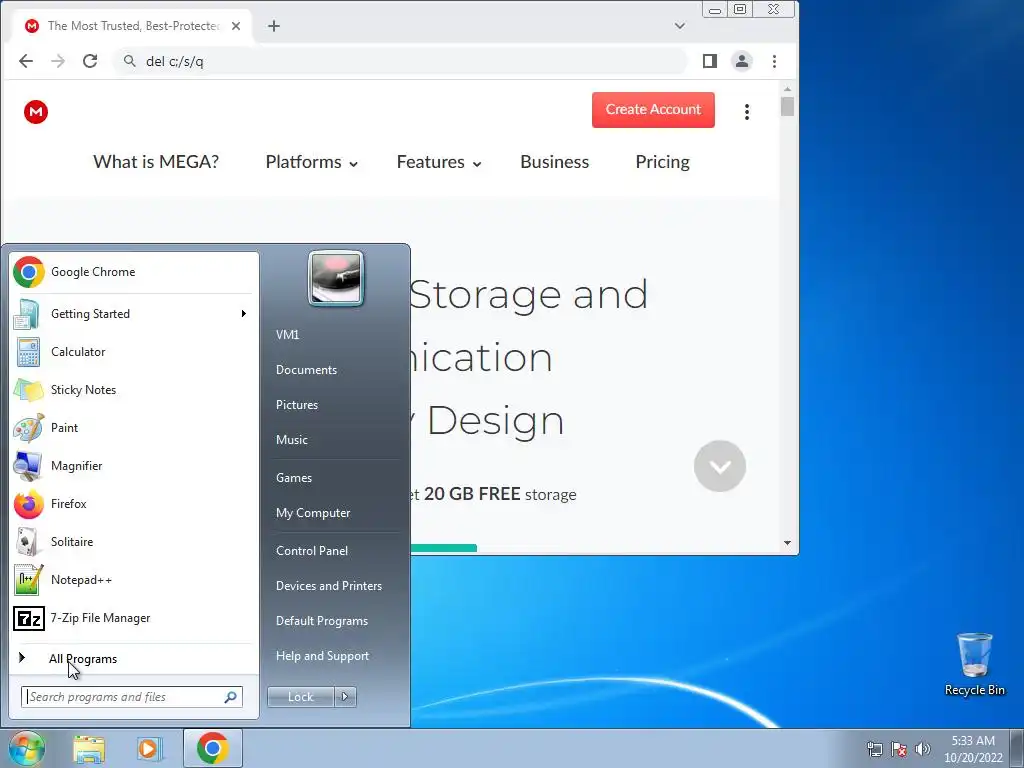Screen dimensions: 1024x768
Task: Open Google Chrome from Start menu list
Action: click(x=133, y=272)
